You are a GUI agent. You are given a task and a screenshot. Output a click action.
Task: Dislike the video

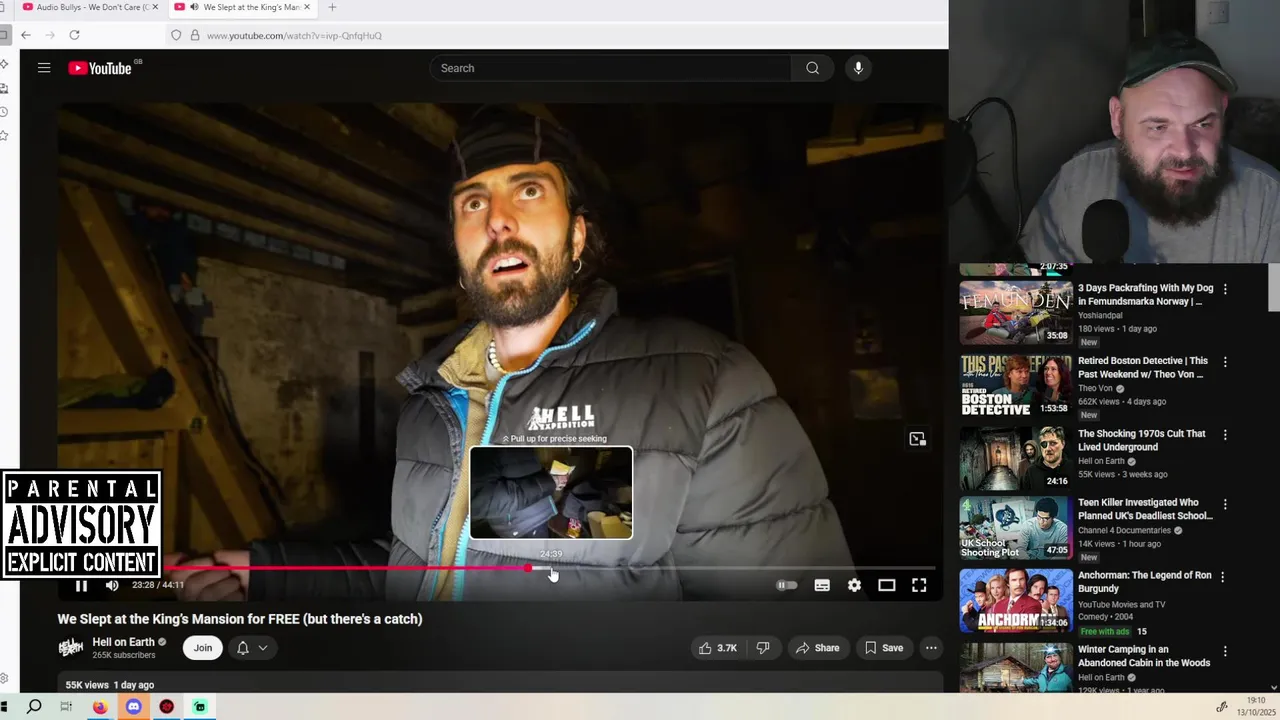coord(763,648)
